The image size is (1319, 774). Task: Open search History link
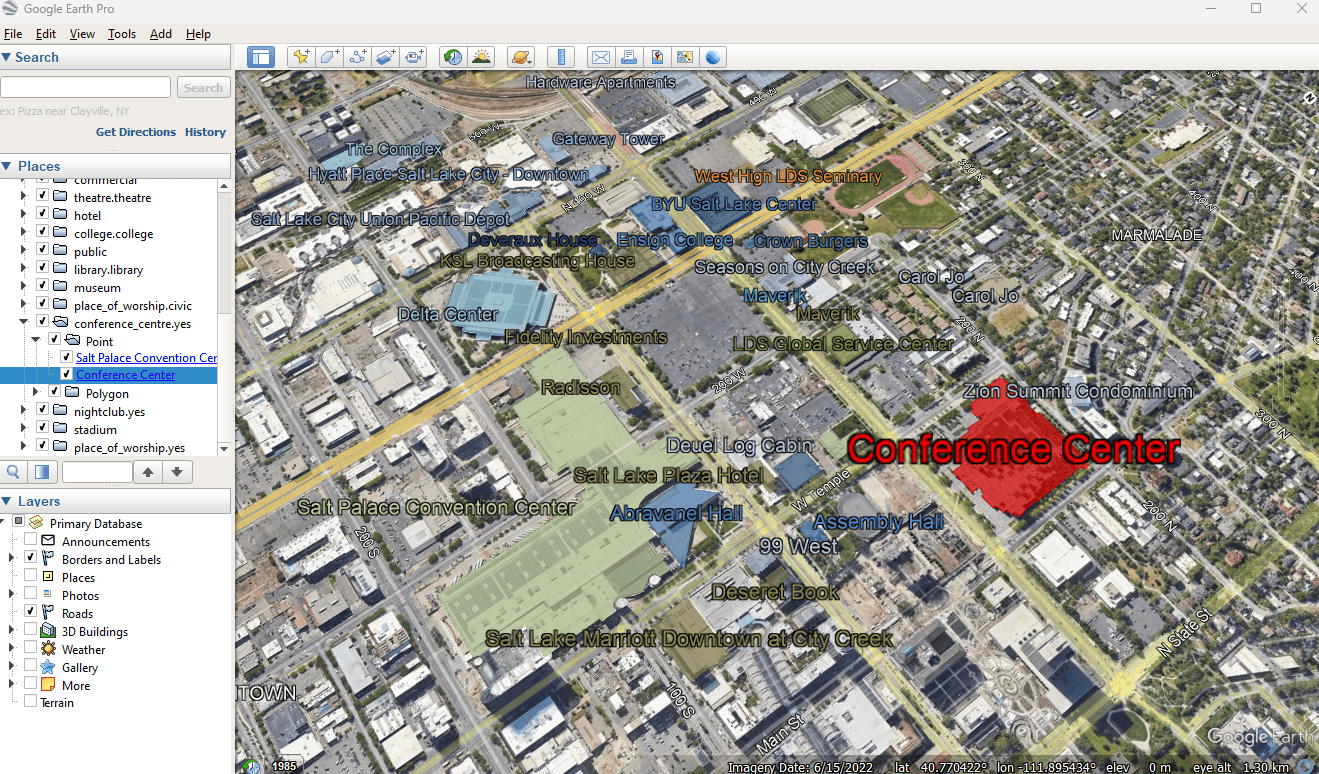click(x=205, y=132)
